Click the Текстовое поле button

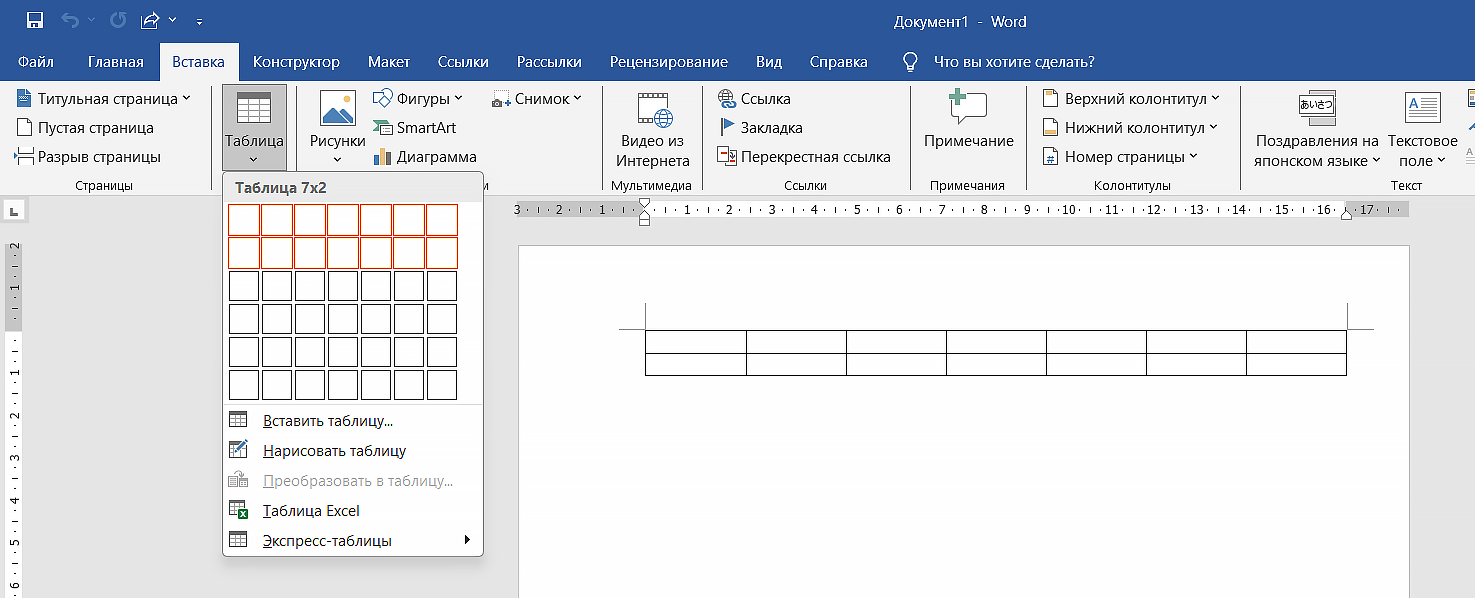pos(1422,130)
